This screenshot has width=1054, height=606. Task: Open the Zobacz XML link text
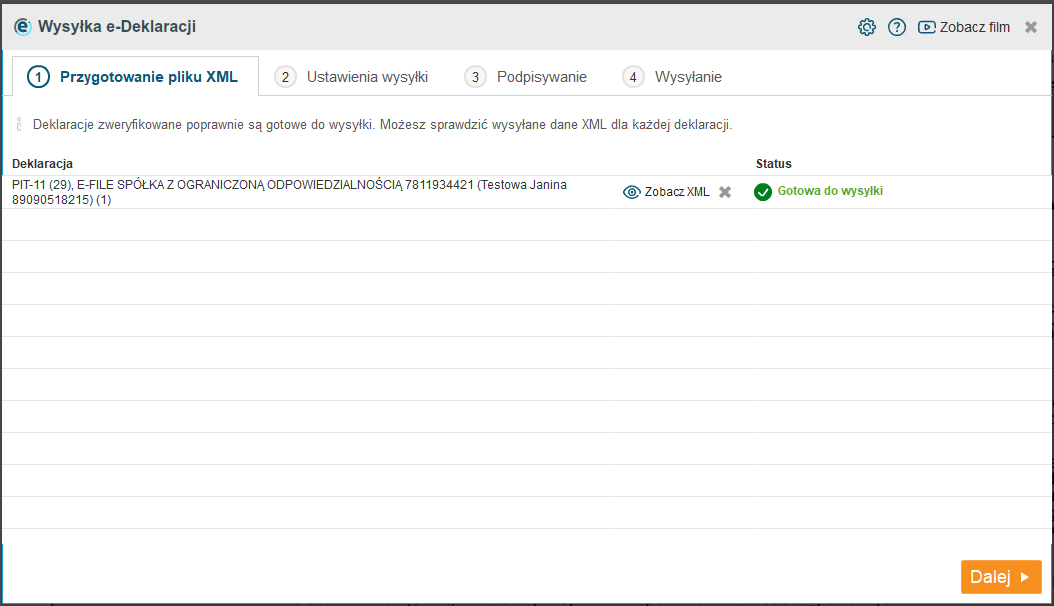point(677,192)
